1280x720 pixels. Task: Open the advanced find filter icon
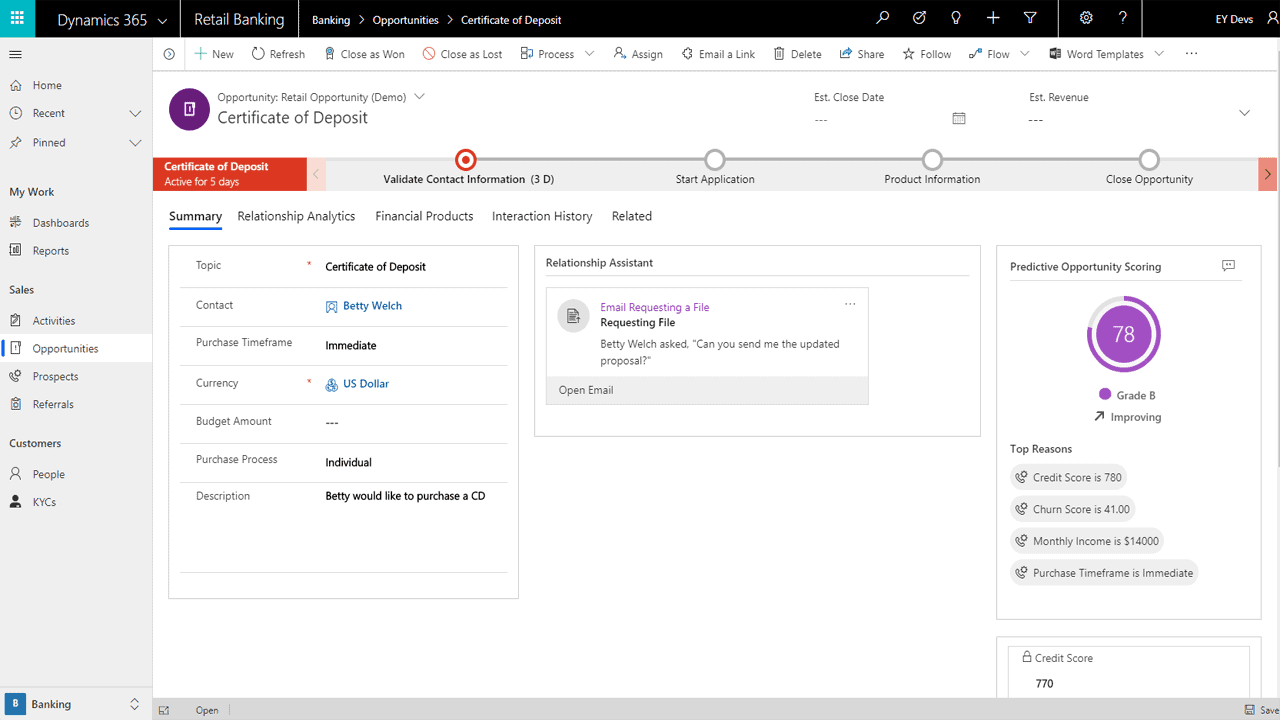pos(1030,19)
